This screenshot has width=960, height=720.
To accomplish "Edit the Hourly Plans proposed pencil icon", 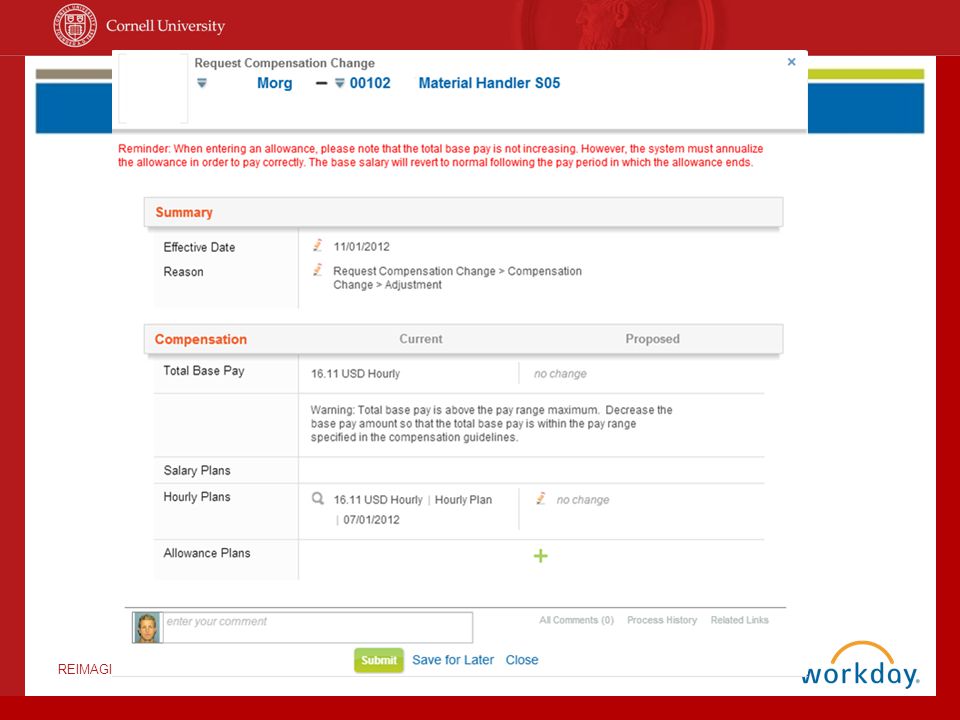I will tap(541, 498).
